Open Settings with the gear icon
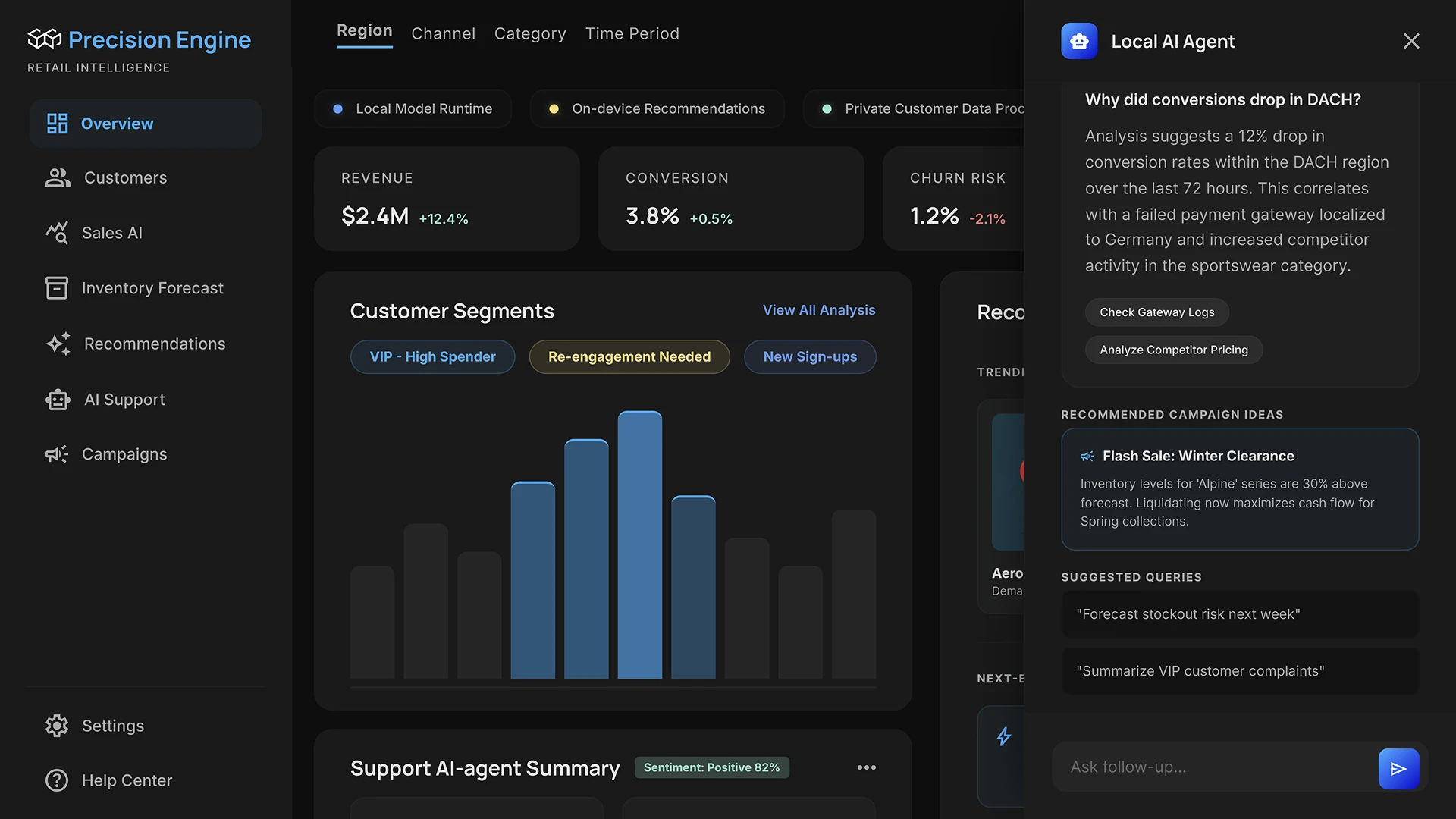 click(x=57, y=726)
